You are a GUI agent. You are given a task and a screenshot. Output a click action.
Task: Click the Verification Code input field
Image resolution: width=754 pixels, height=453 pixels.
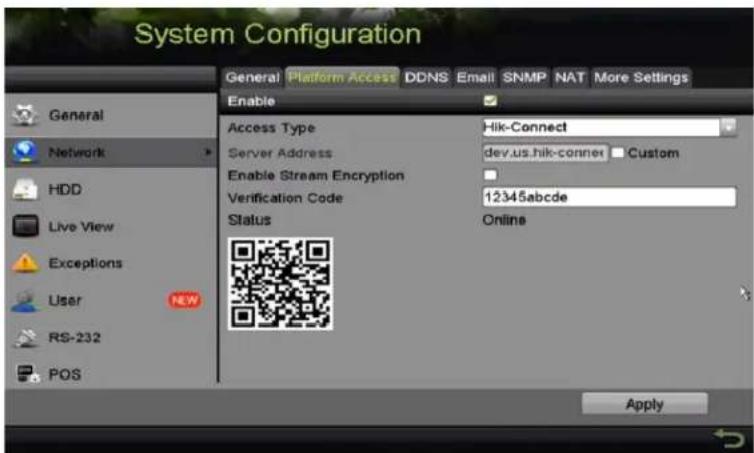[x=609, y=197]
